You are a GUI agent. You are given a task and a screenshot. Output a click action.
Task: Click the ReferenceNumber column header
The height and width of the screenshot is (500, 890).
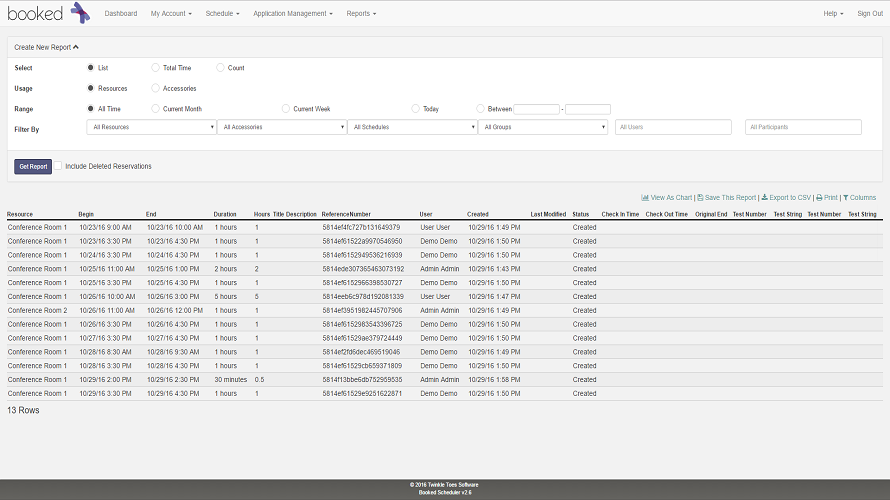346,215
